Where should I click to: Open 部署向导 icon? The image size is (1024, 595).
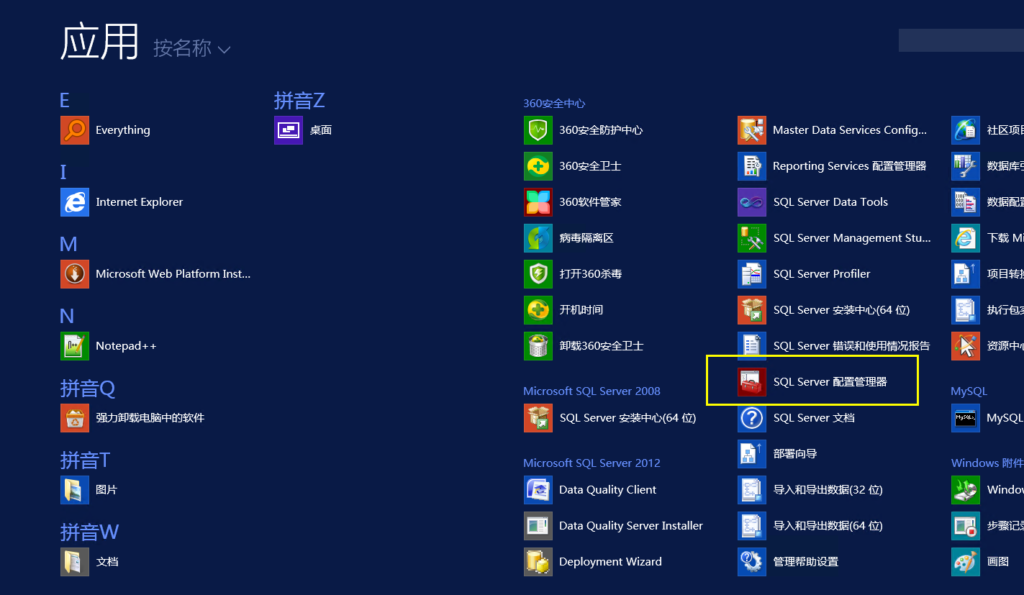tap(752, 453)
